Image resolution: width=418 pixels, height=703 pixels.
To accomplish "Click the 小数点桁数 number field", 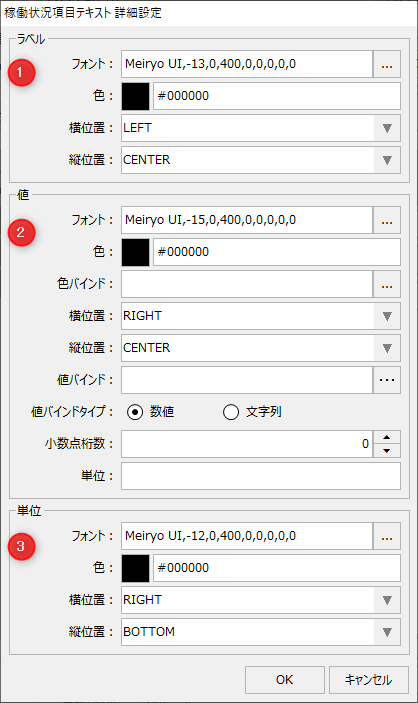I will [247, 444].
